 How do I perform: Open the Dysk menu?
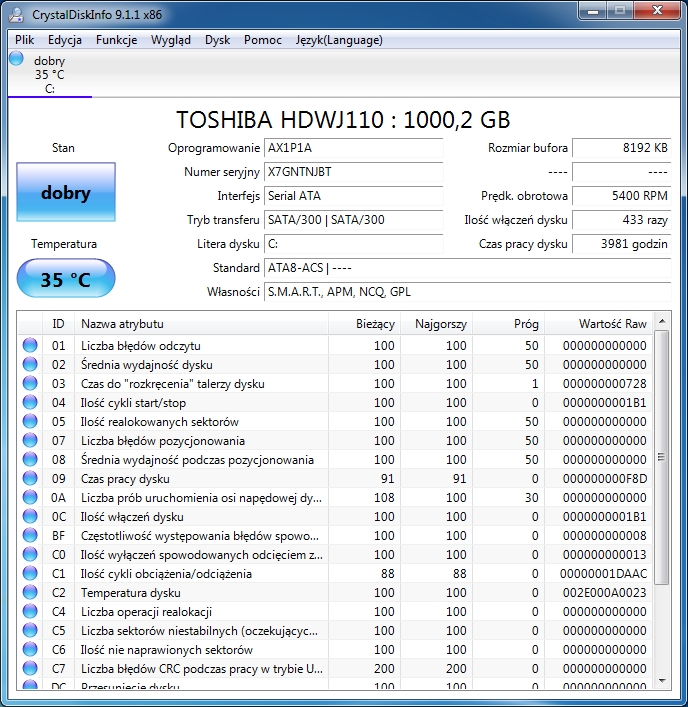[x=217, y=40]
